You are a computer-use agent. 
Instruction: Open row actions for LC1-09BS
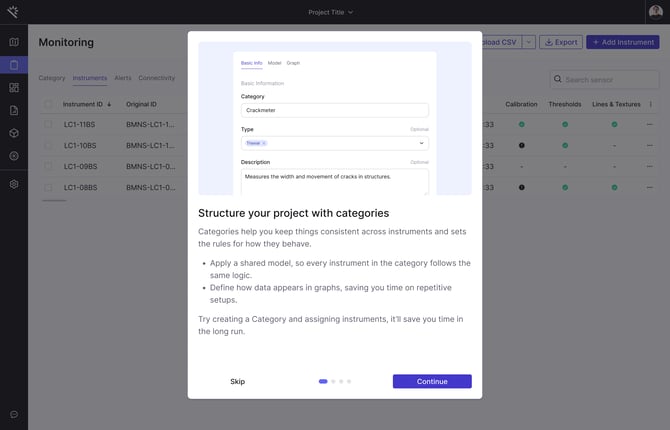pos(650,166)
